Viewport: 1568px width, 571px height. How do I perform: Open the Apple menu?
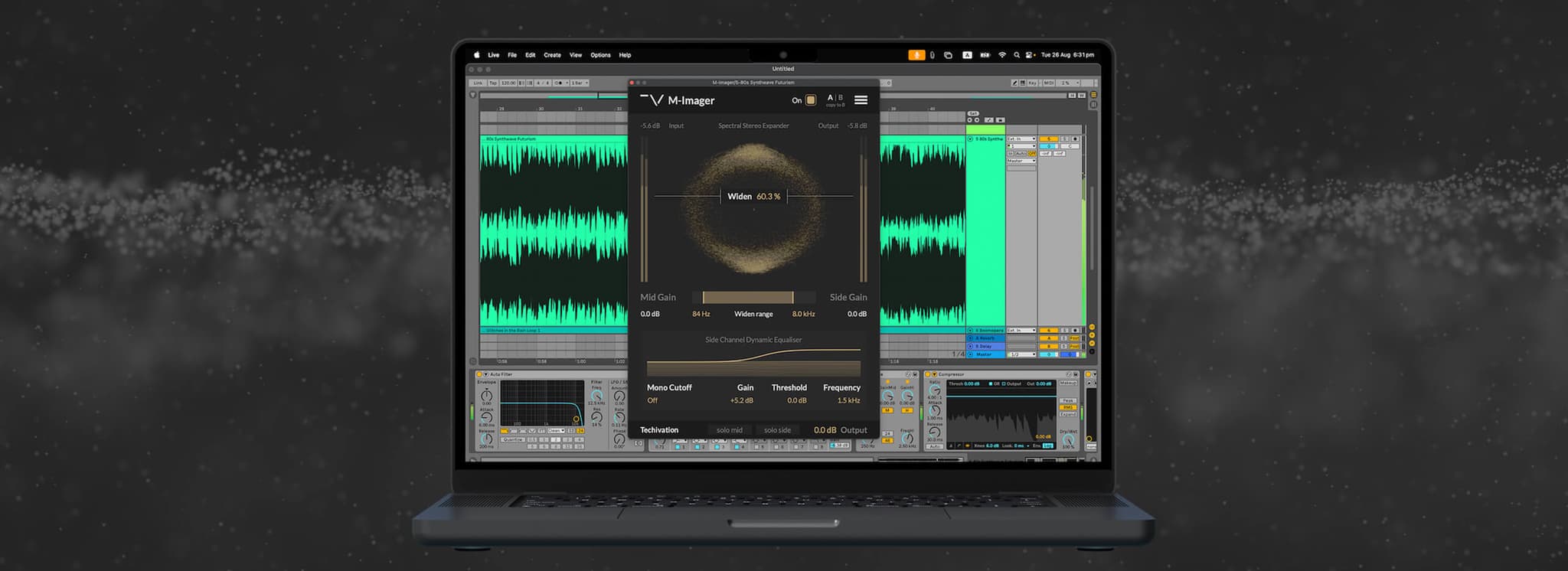(x=476, y=55)
